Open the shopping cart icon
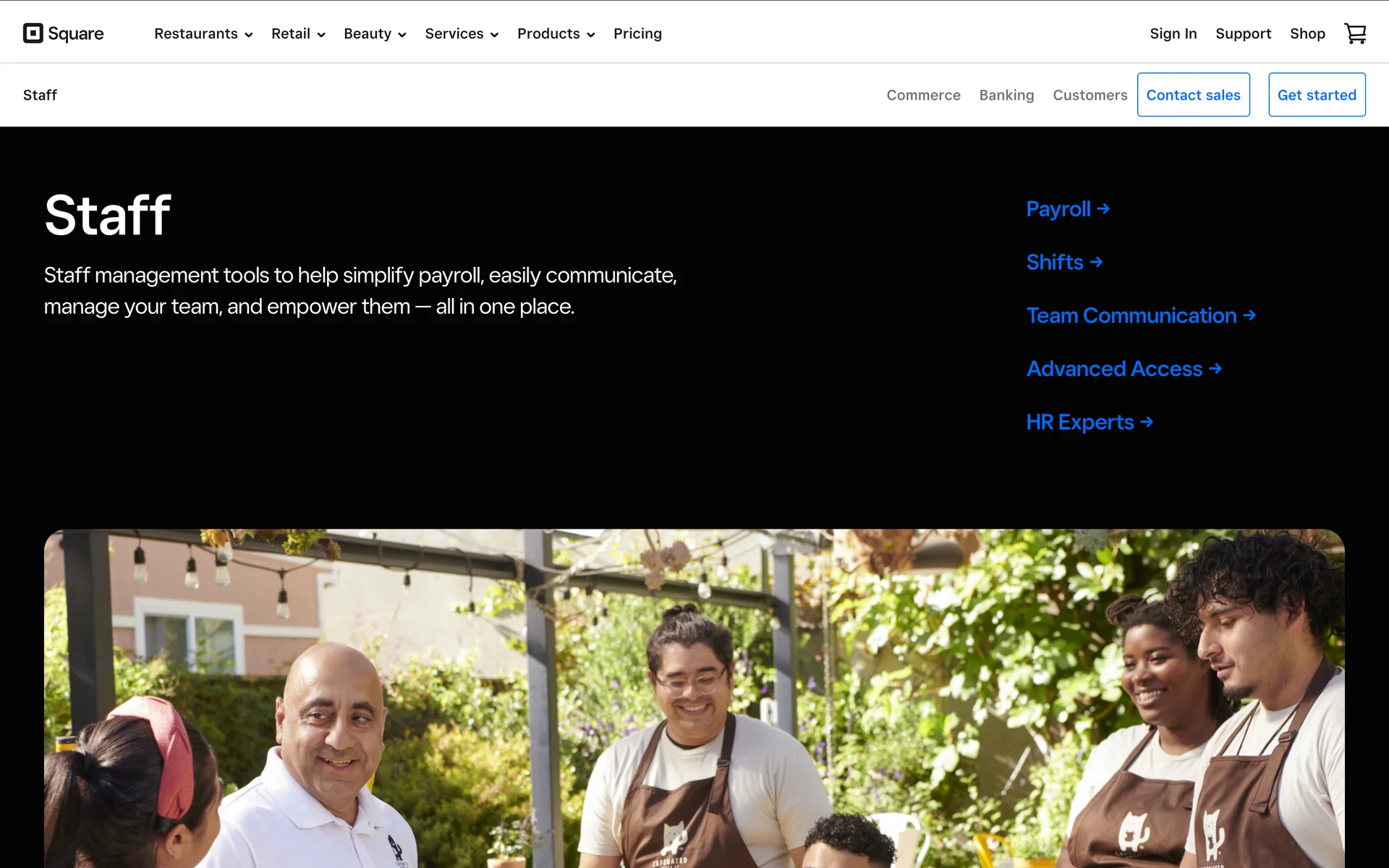Screen dimensions: 1389x868 tap(1355, 33)
